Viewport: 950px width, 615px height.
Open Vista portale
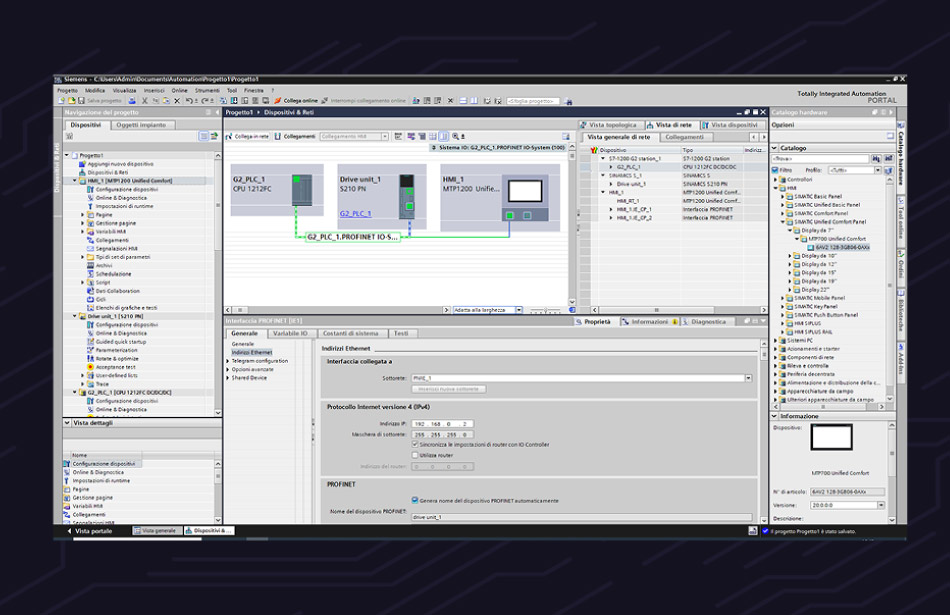(90, 531)
